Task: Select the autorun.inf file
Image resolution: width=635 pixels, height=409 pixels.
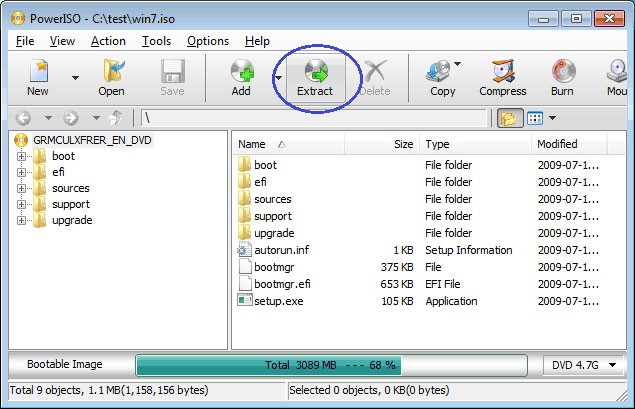Action: click(281, 250)
